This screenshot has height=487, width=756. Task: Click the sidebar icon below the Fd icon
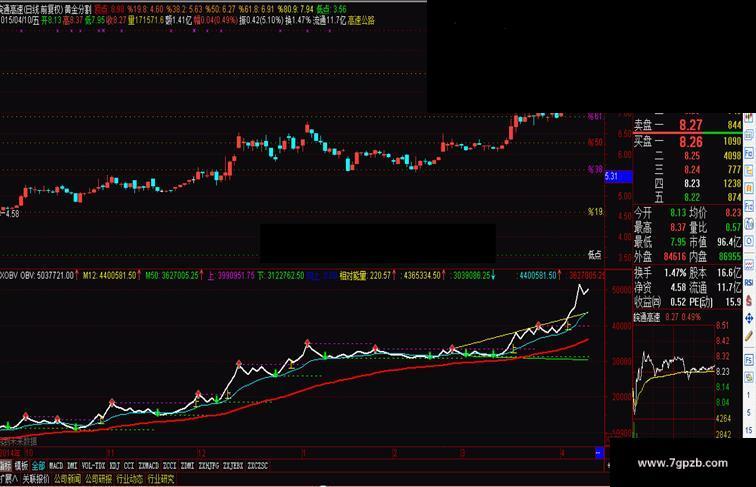click(x=749, y=170)
